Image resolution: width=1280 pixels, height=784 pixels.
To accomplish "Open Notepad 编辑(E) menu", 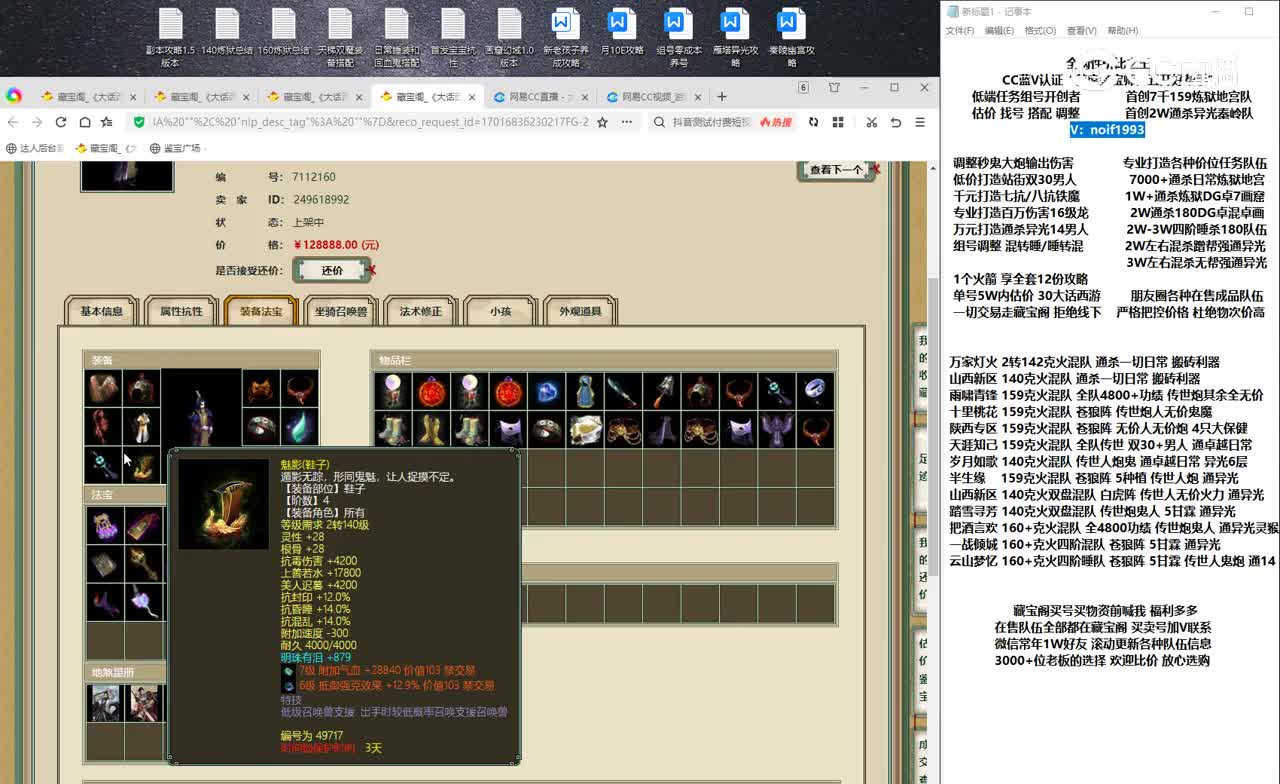I will 999,31.
